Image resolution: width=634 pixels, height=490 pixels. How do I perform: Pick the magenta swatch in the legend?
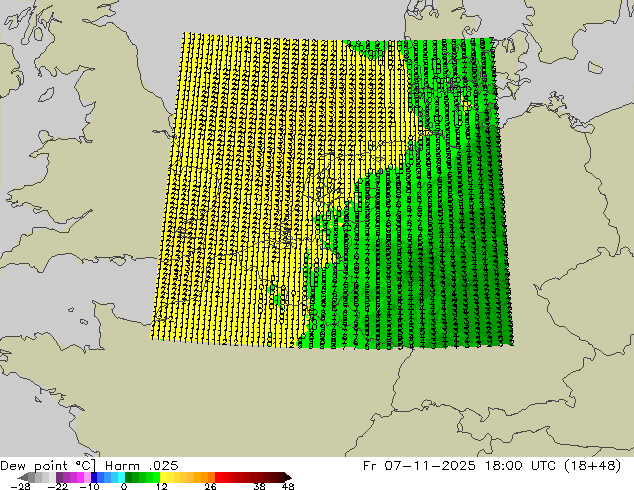point(80,477)
